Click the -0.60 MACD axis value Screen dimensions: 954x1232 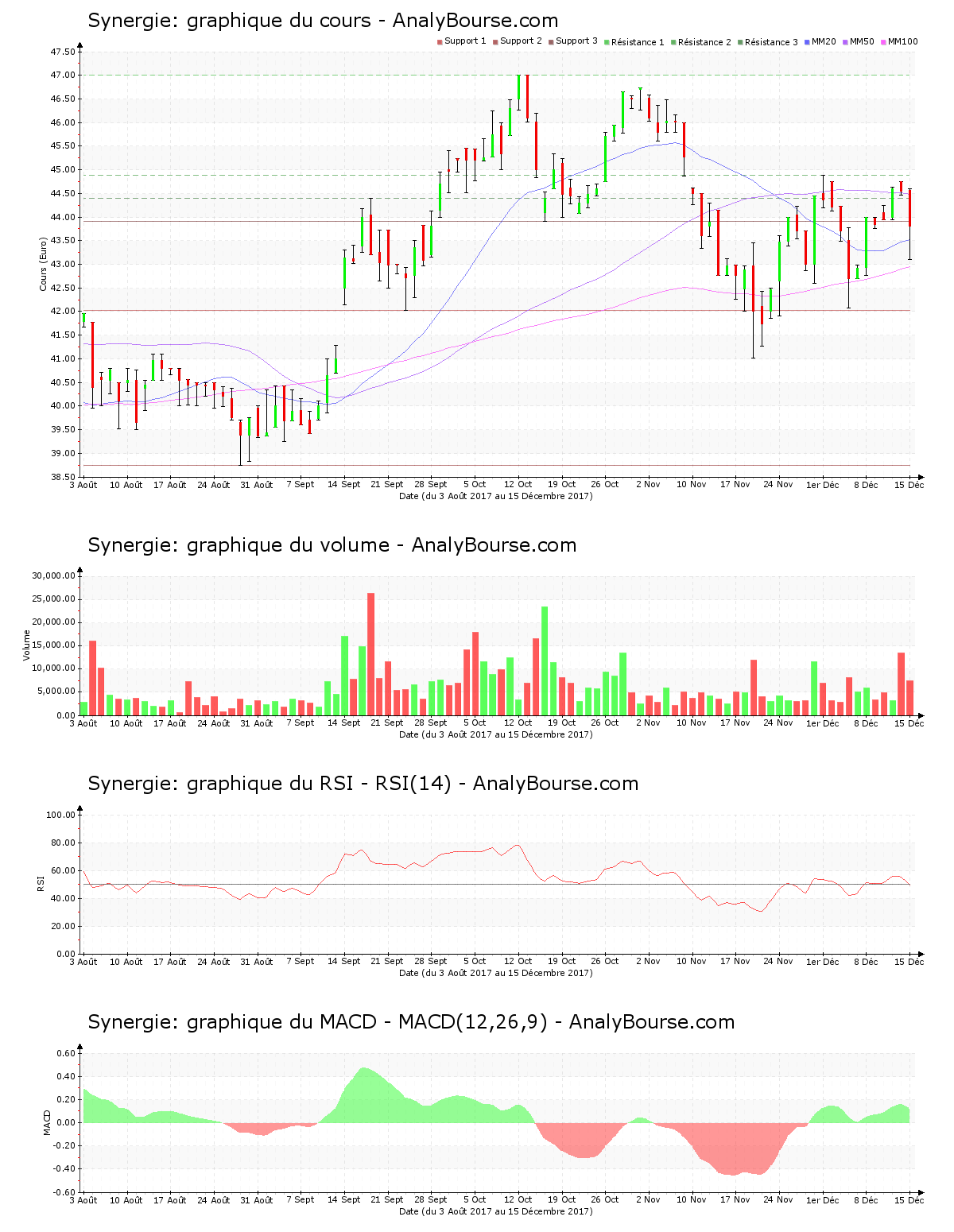tap(65, 1192)
